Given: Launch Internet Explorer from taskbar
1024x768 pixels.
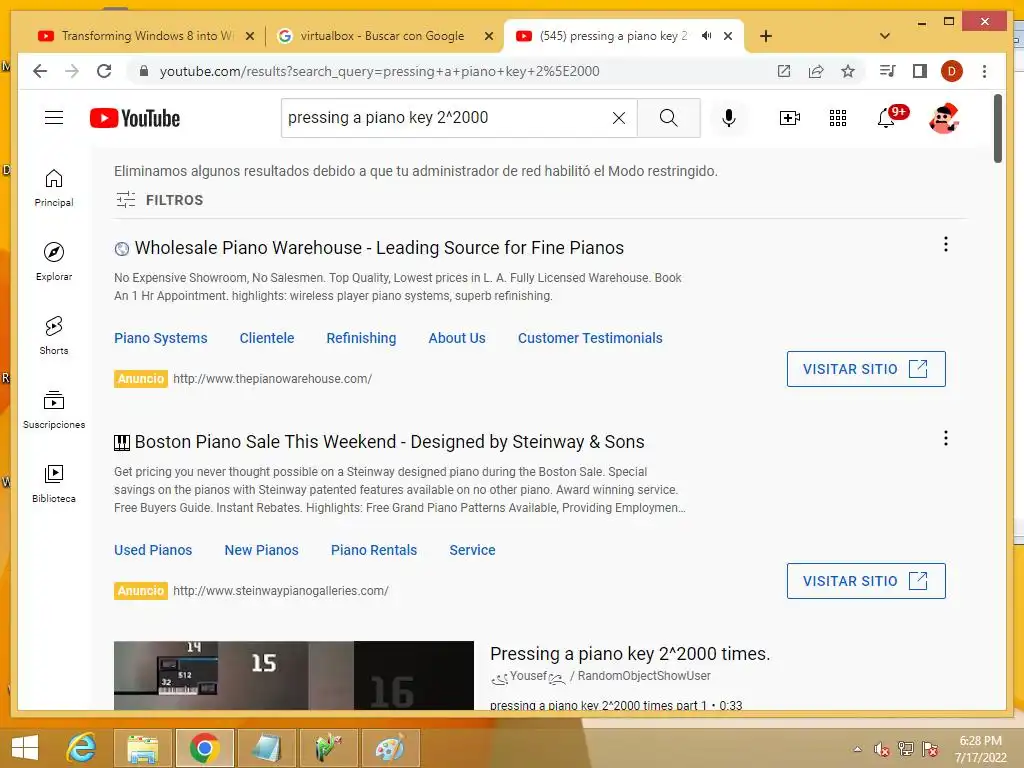Looking at the screenshot, I should coord(82,748).
